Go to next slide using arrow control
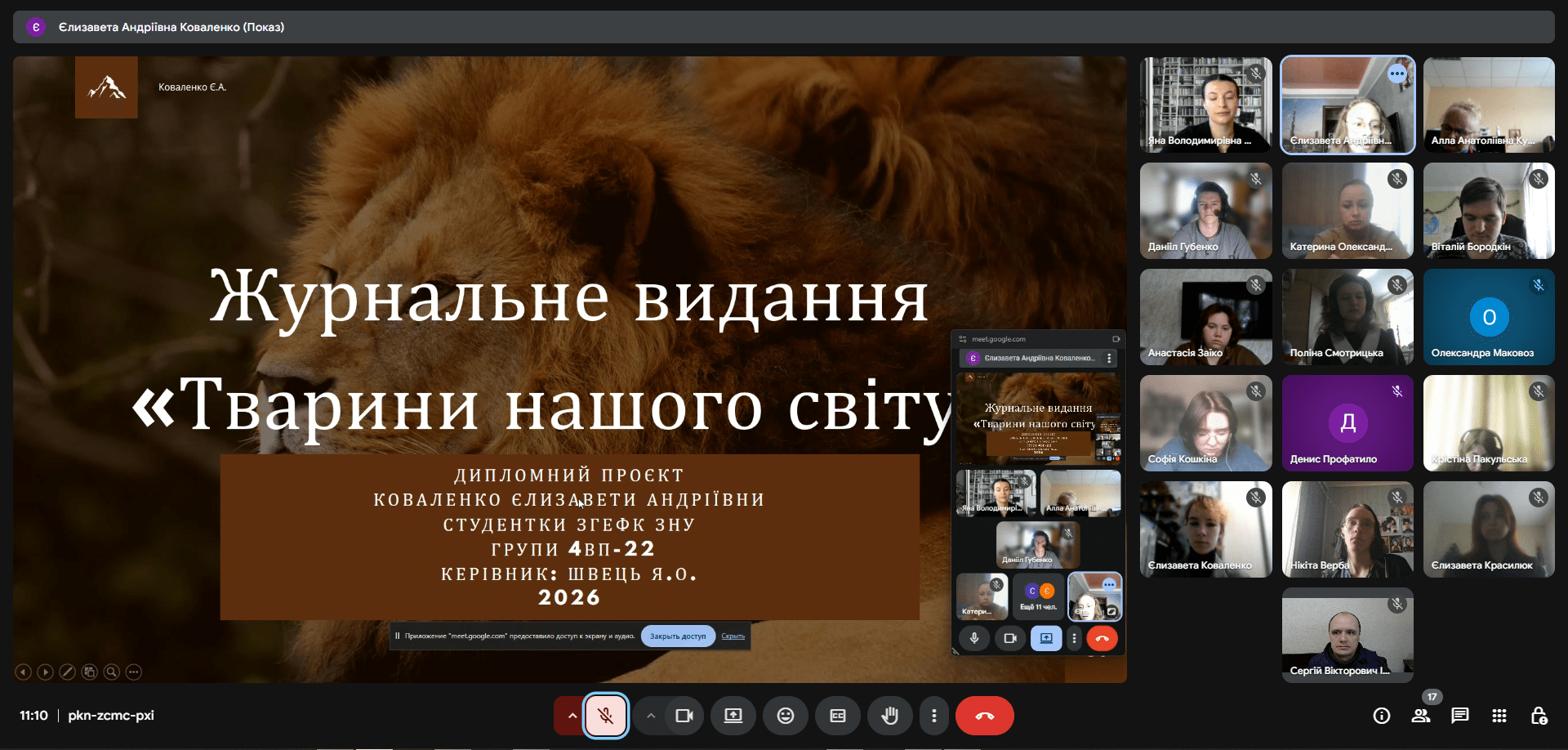1568x750 pixels. click(x=46, y=672)
